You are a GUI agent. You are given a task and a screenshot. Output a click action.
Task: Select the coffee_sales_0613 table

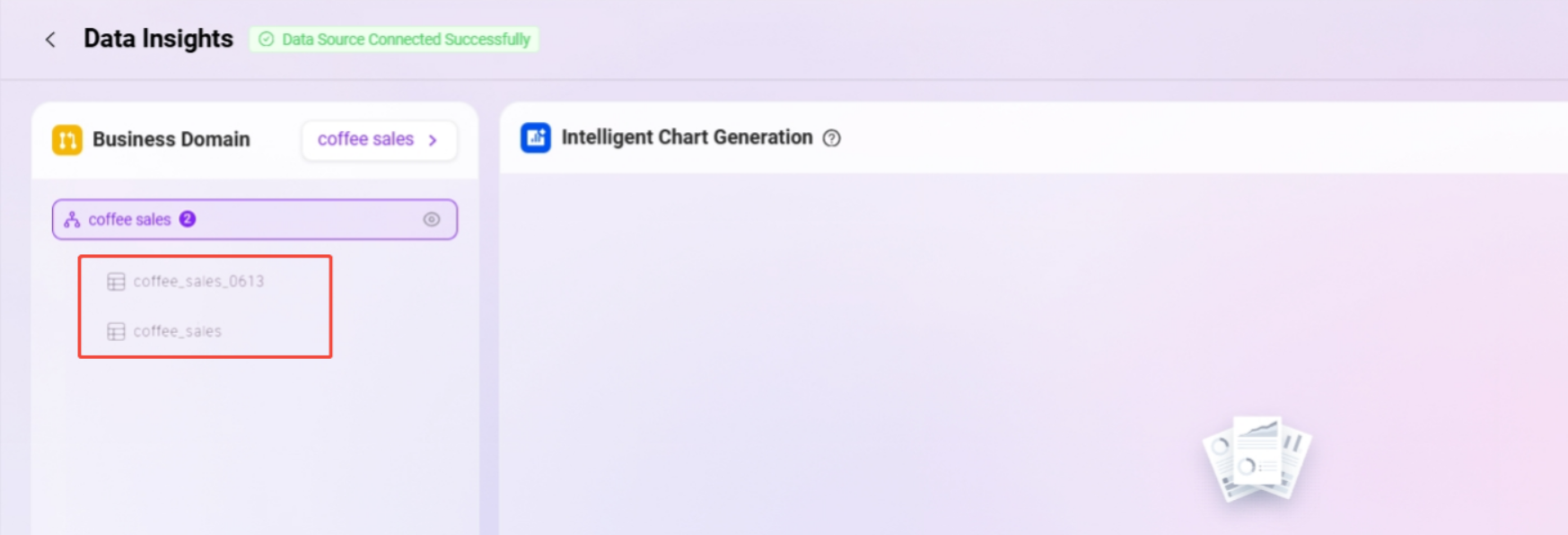(198, 282)
